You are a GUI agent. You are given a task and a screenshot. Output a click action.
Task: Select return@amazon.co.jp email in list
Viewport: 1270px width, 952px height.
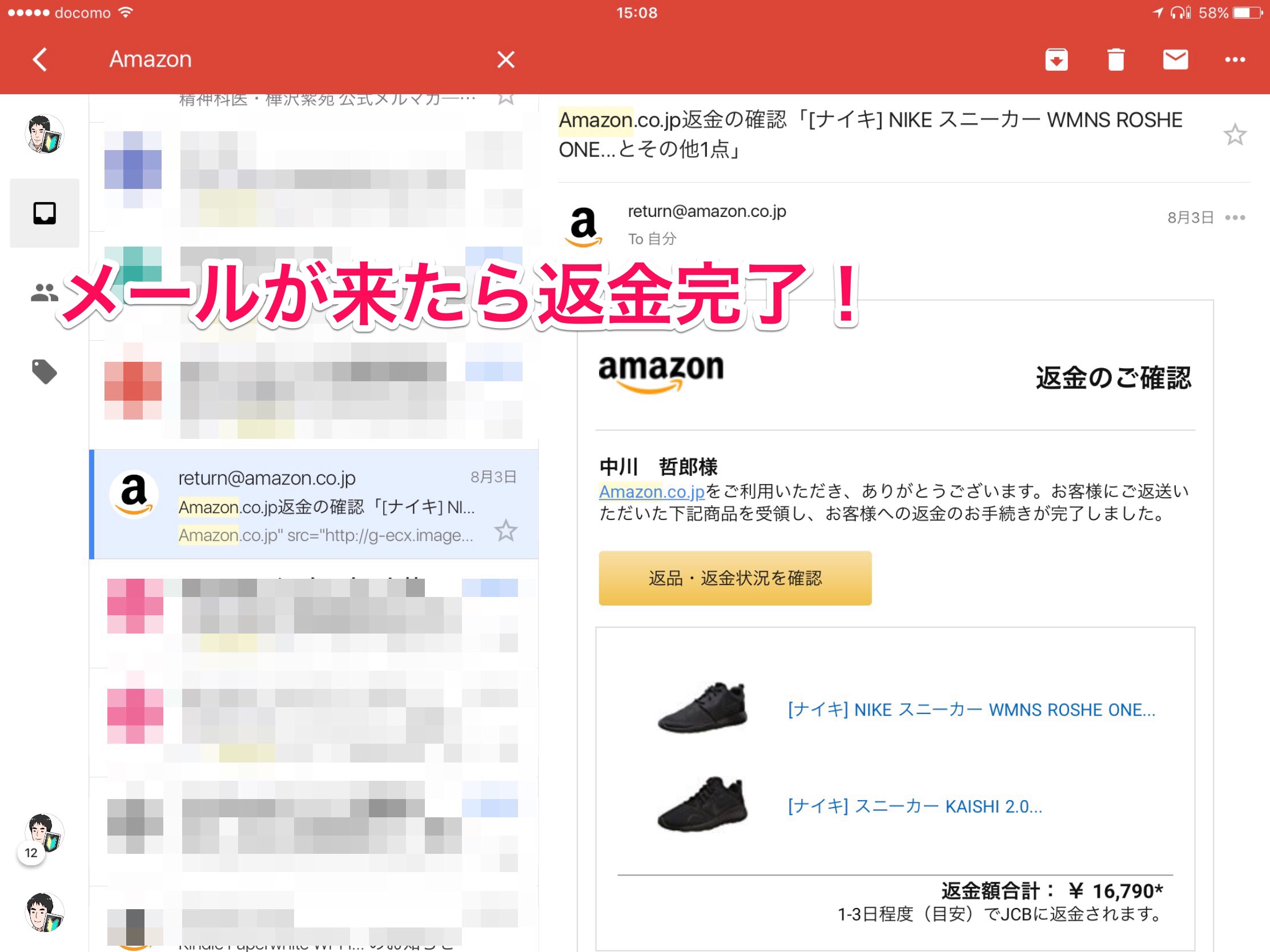coord(321,504)
